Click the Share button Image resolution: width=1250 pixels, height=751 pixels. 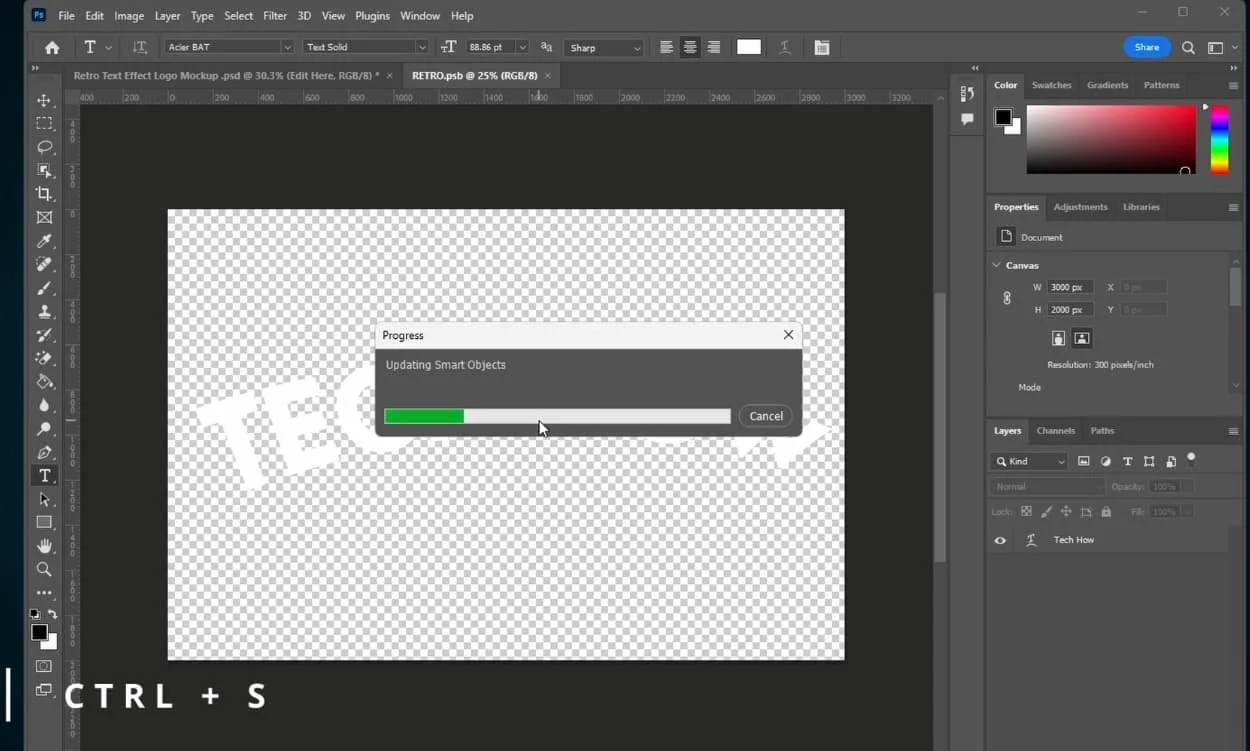pos(1147,47)
